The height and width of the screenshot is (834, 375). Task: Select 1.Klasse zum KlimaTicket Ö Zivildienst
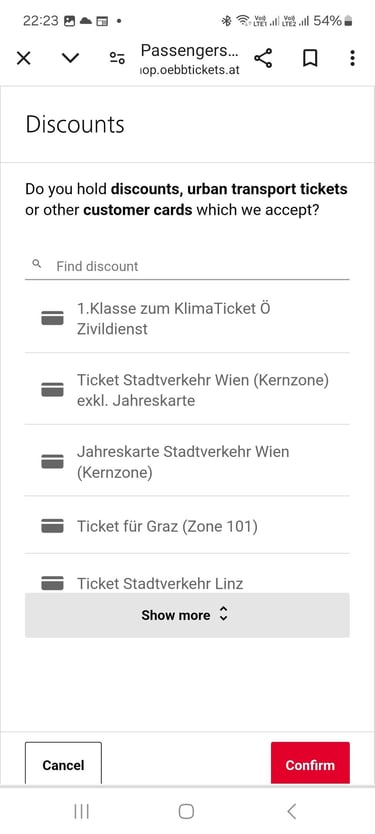point(187,319)
